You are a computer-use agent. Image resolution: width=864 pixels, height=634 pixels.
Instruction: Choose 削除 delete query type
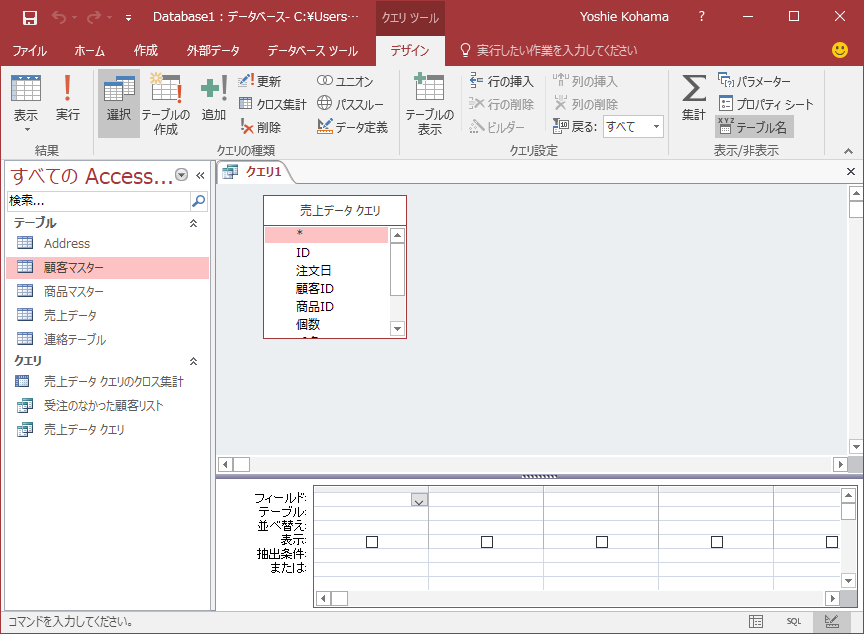coord(261,127)
